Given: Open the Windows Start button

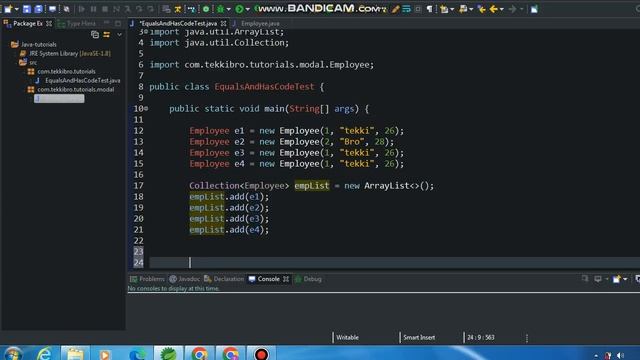Looking at the screenshot, I should pyautogui.click(x=12, y=353).
